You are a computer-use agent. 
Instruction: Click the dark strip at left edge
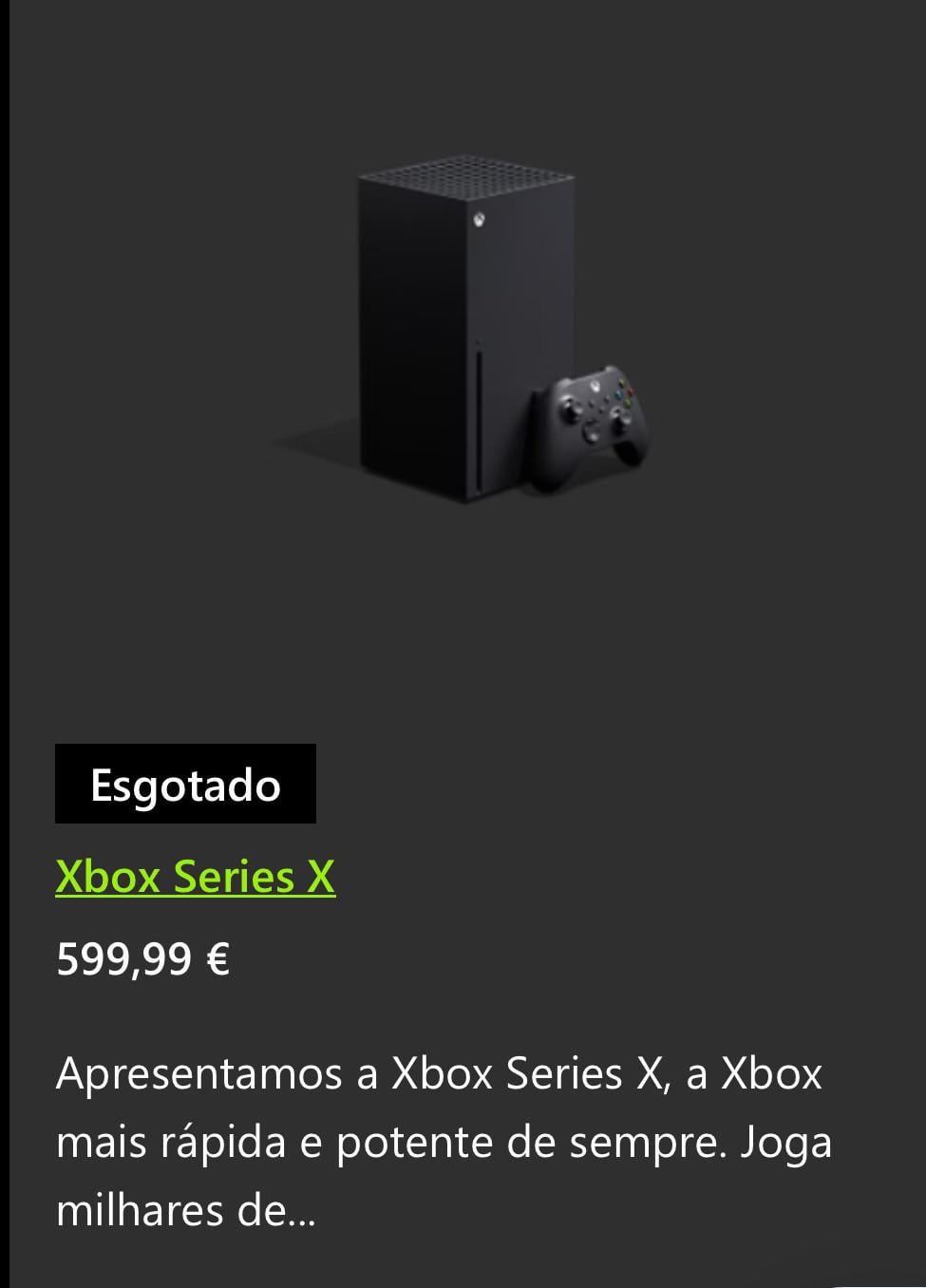tap(4, 644)
